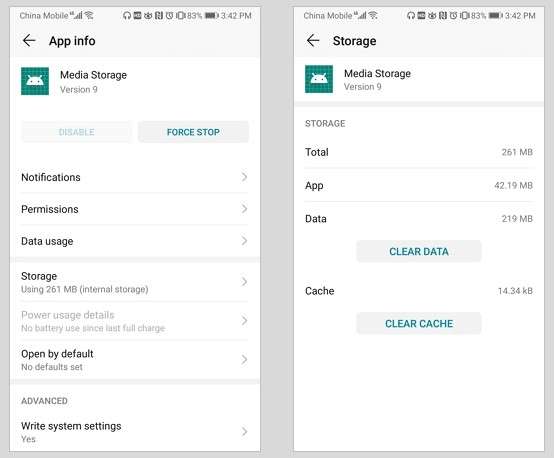Viewport: 554px width, 458px height.
Task: Tap CLEAR CACHE button
Action: (419, 323)
